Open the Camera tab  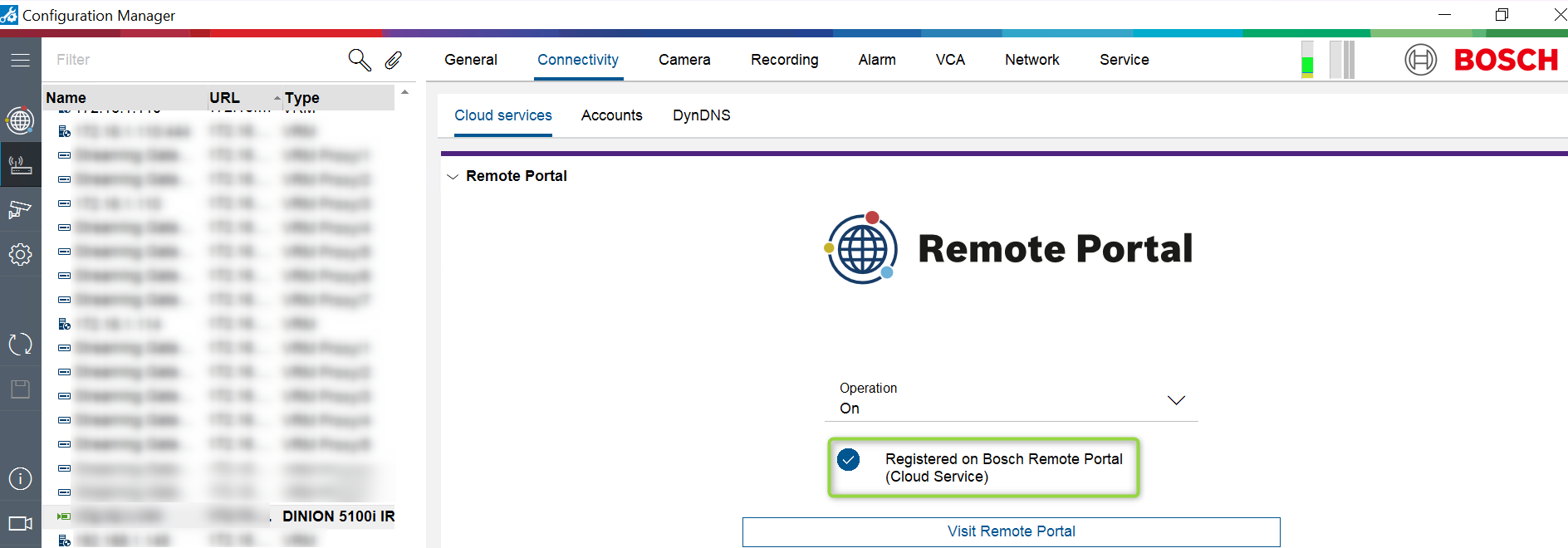pyautogui.click(x=684, y=60)
